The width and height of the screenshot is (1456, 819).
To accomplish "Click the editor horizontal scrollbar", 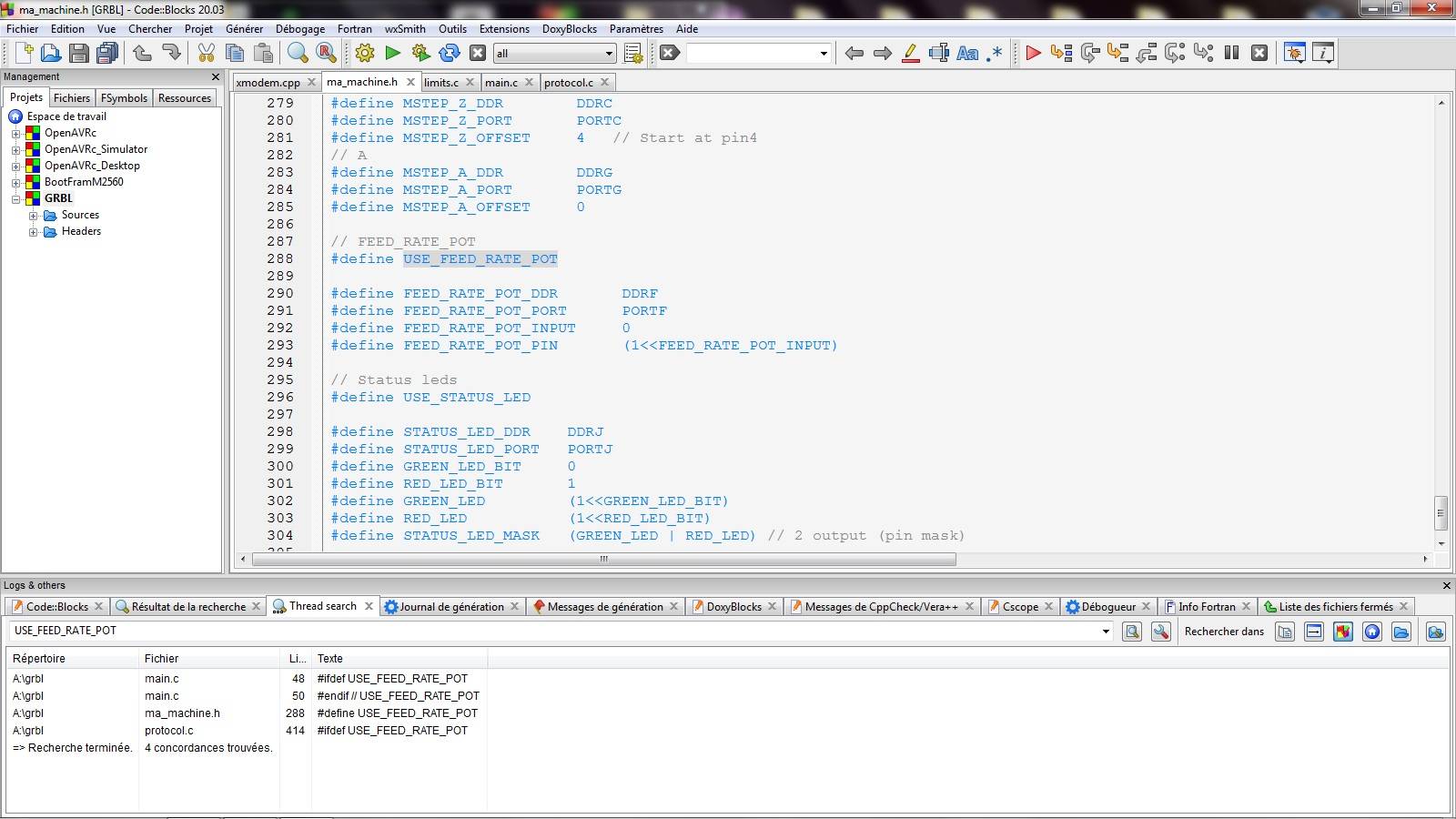I will click(603, 559).
